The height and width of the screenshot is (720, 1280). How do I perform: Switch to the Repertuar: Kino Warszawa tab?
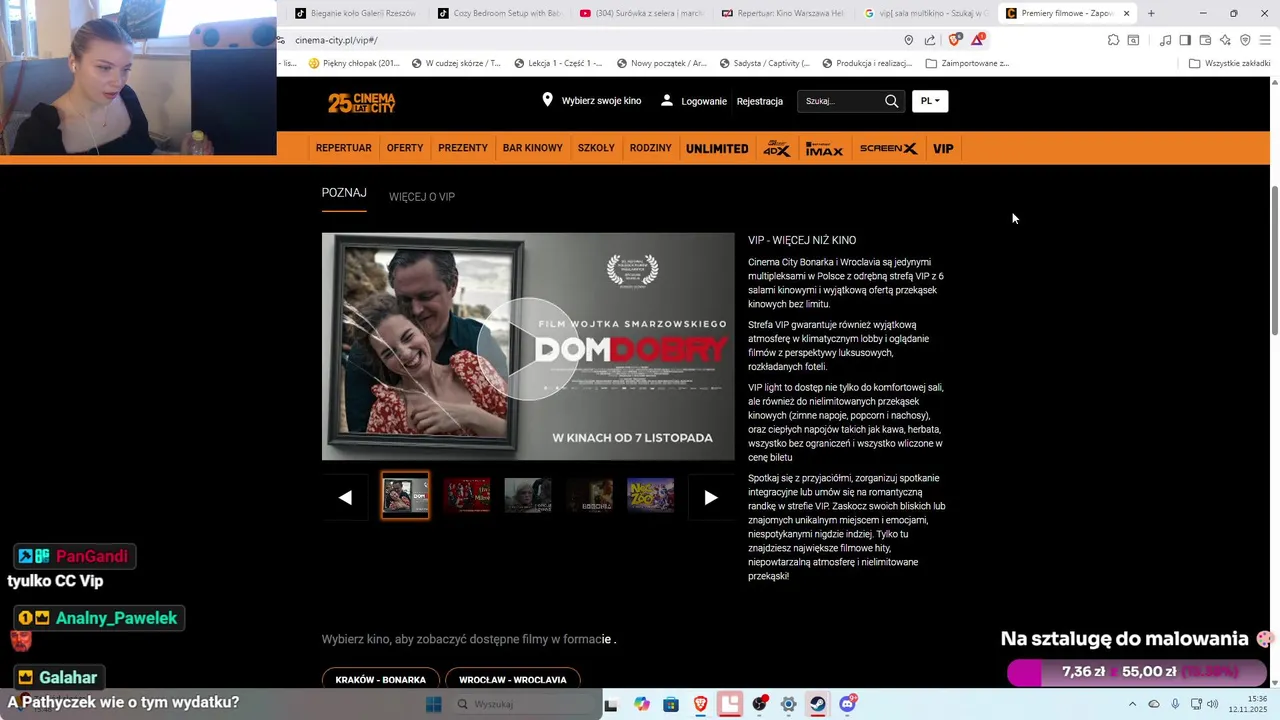pos(783,13)
